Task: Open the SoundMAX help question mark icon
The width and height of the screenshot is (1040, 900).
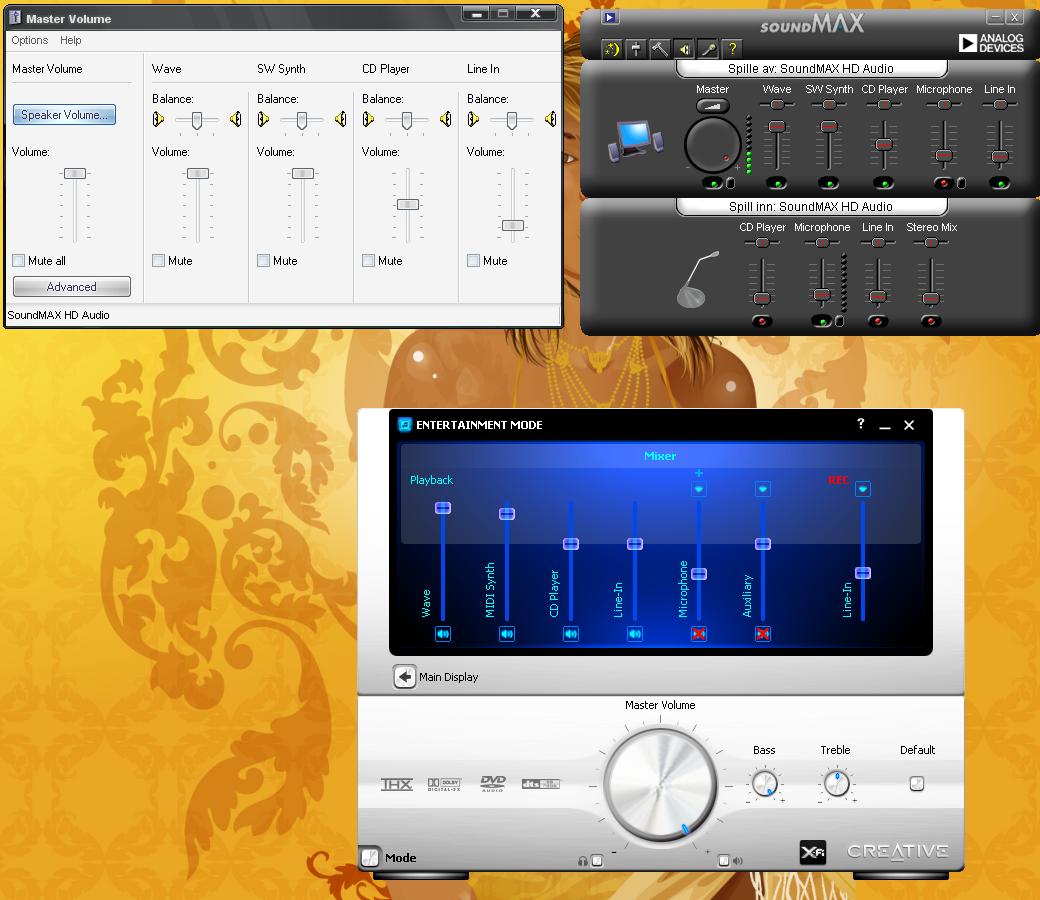Action: coord(732,48)
